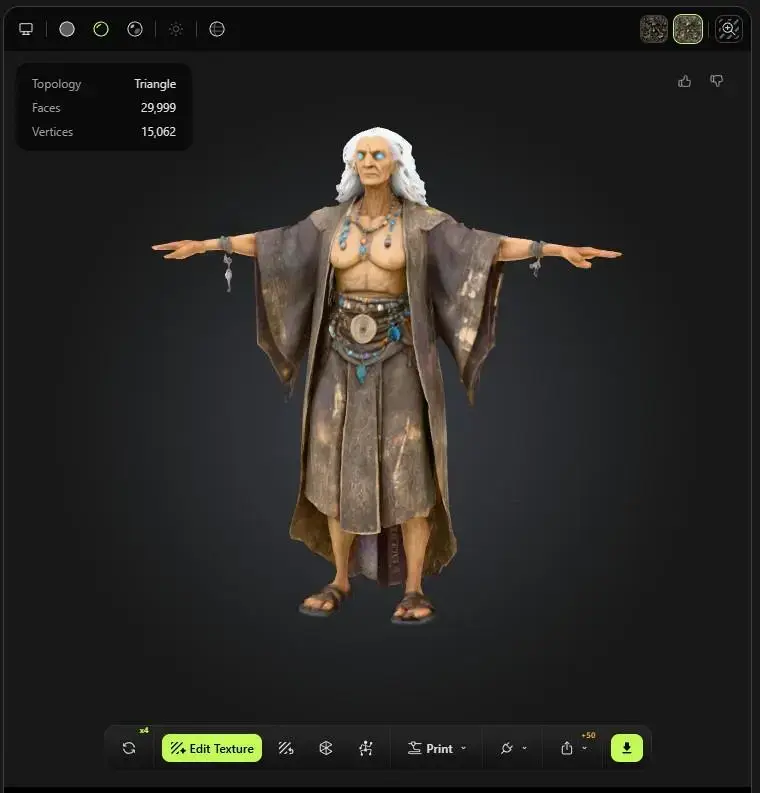Viewport: 760px width, 793px height.
Task: Give the model a thumbs up
Action: coord(684,81)
